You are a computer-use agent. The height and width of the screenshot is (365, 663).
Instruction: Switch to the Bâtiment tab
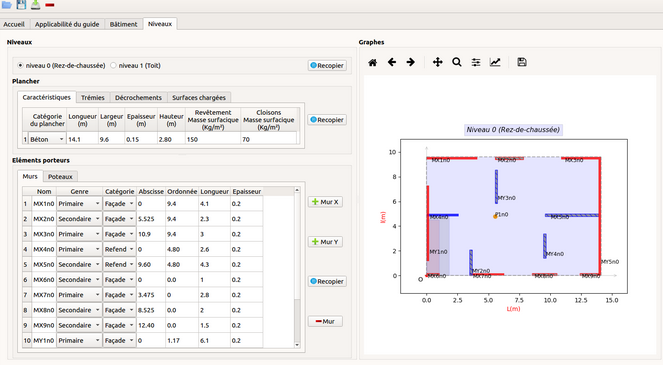(123, 24)
